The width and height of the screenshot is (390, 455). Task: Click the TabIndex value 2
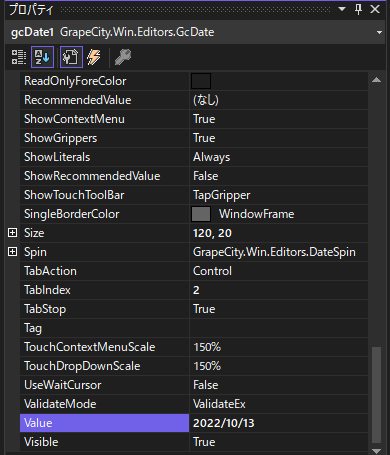(196, 290)
